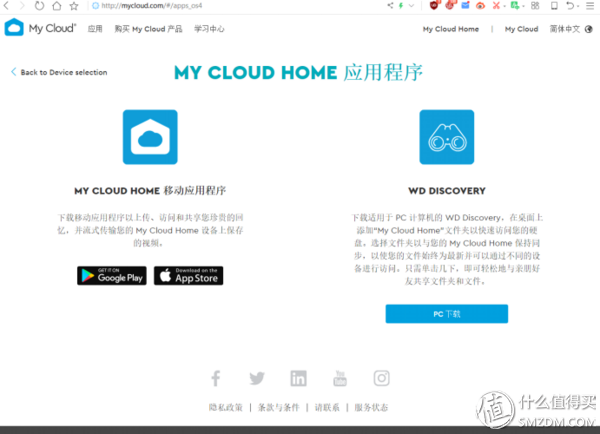
Task: Open the 应用 navigation menu item
Action: (95, 29)
